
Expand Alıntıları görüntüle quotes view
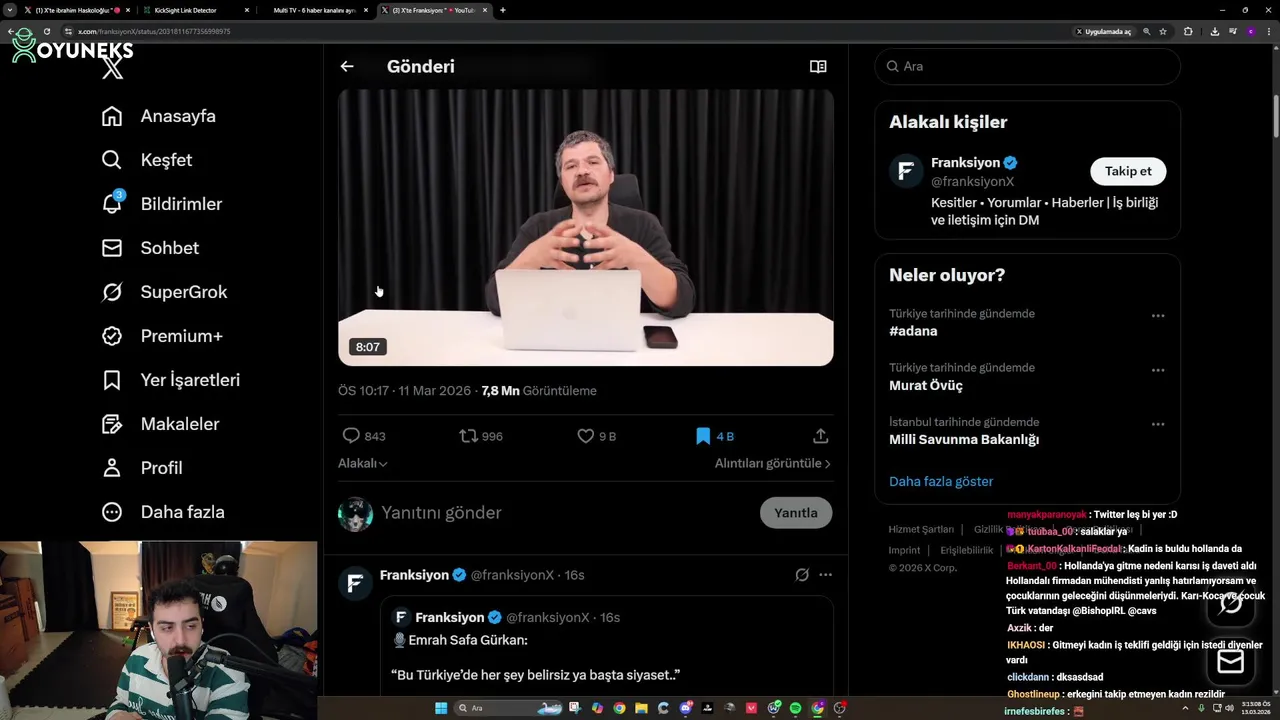click(773, 463)
